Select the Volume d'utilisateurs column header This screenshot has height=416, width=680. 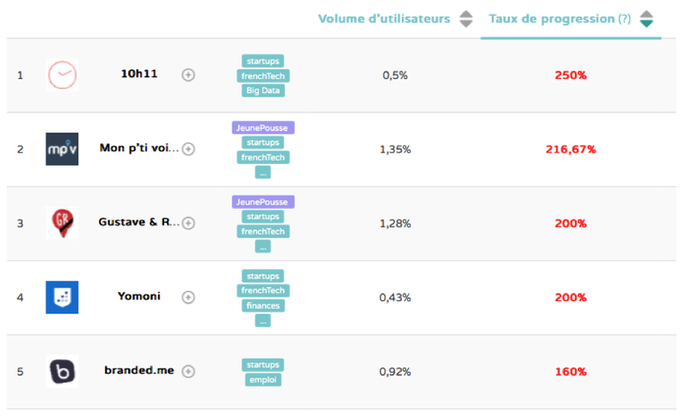[x=384, y=19]
